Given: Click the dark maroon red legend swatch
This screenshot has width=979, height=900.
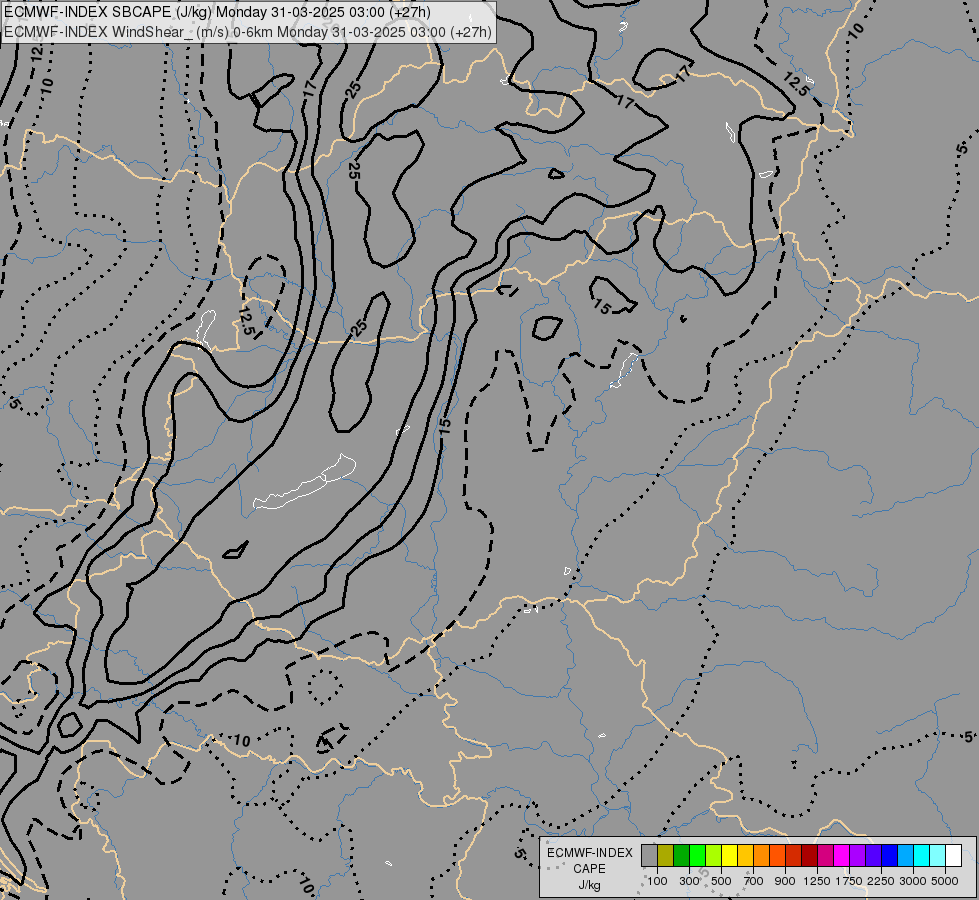Looking at the screenshot, I should [x=809, y=855].
